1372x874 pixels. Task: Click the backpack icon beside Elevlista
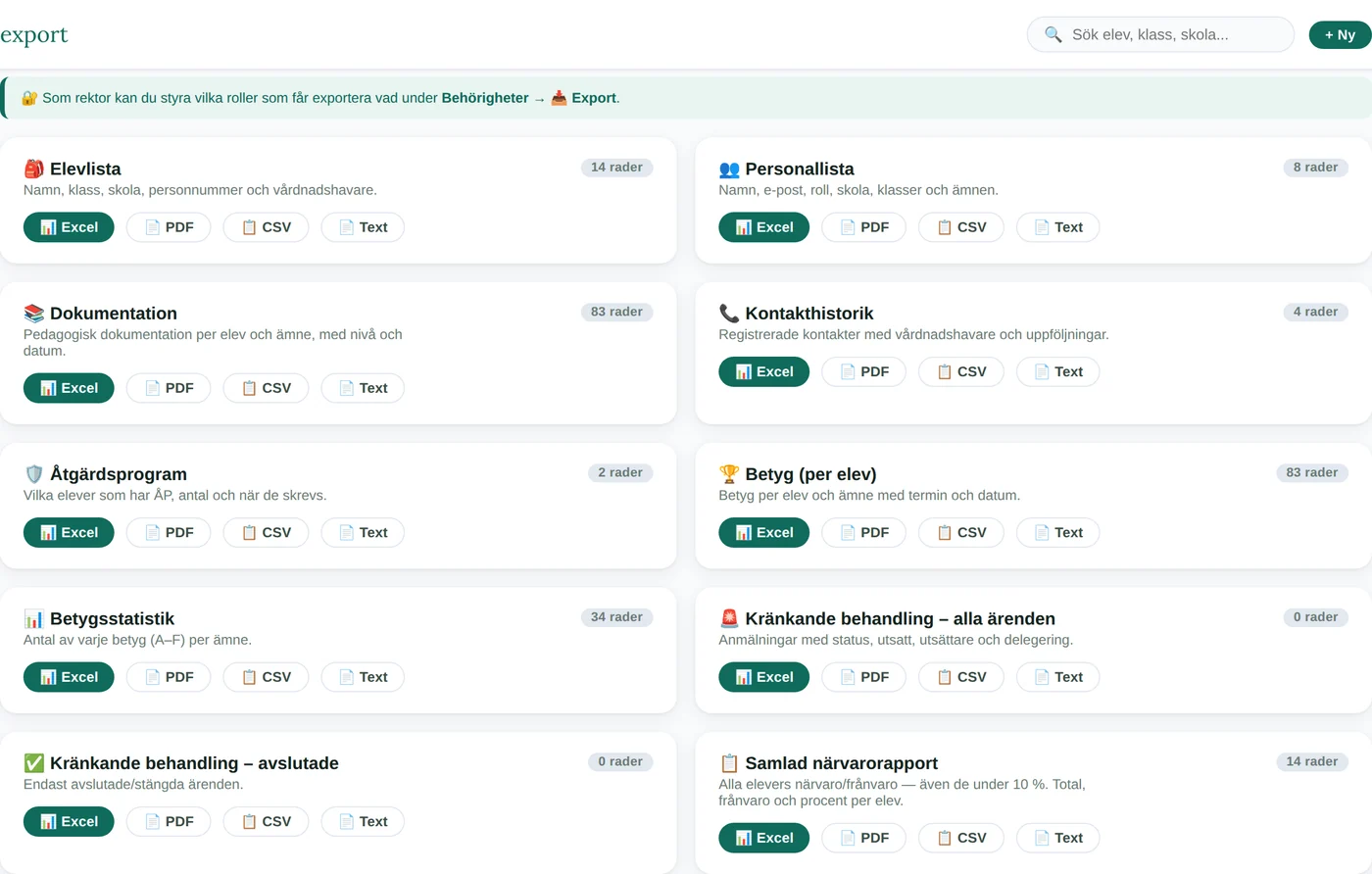coord(34,169)
